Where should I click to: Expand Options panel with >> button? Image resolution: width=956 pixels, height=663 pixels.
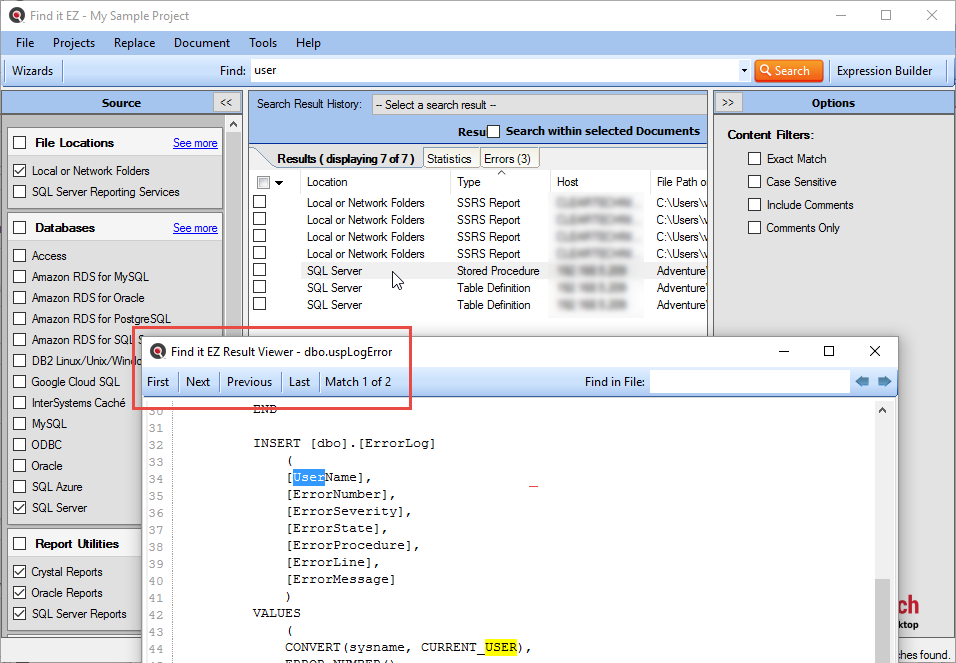(728, 102)
